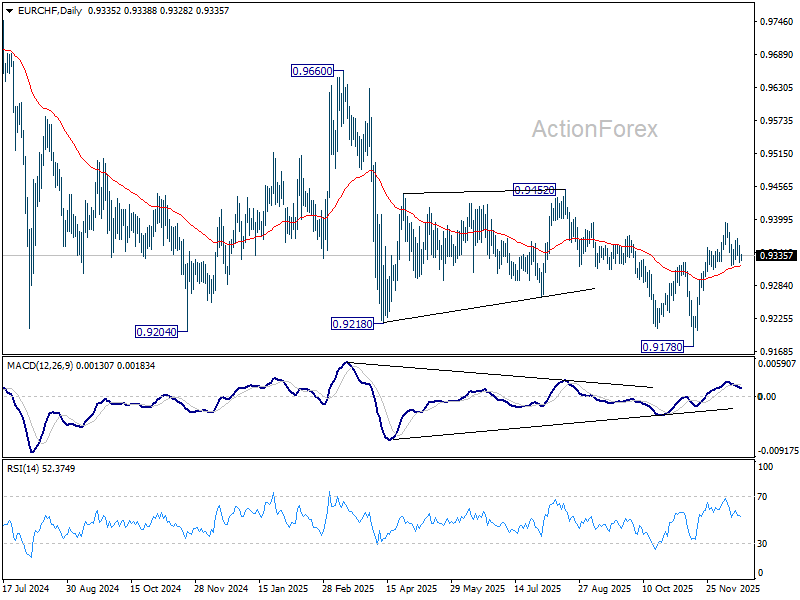Click the 28 Nov 2024 date label
800x600 pixels.
coord(221,589)
